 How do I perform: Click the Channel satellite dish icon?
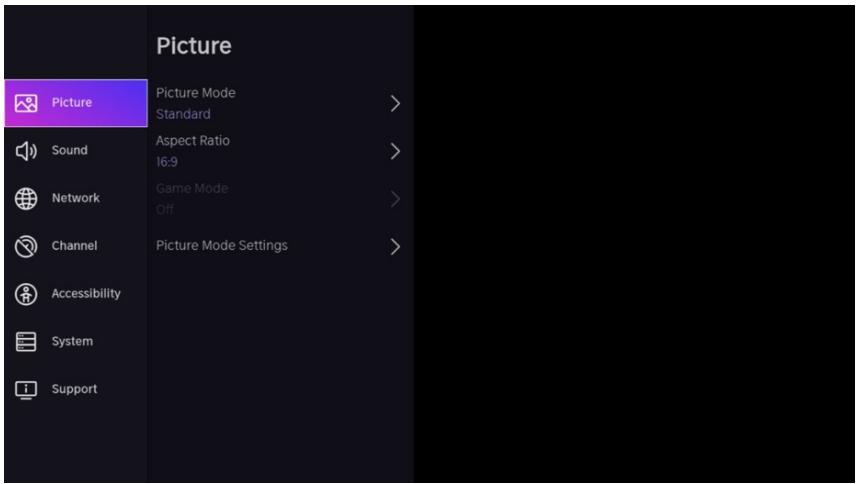pos(26,246)
